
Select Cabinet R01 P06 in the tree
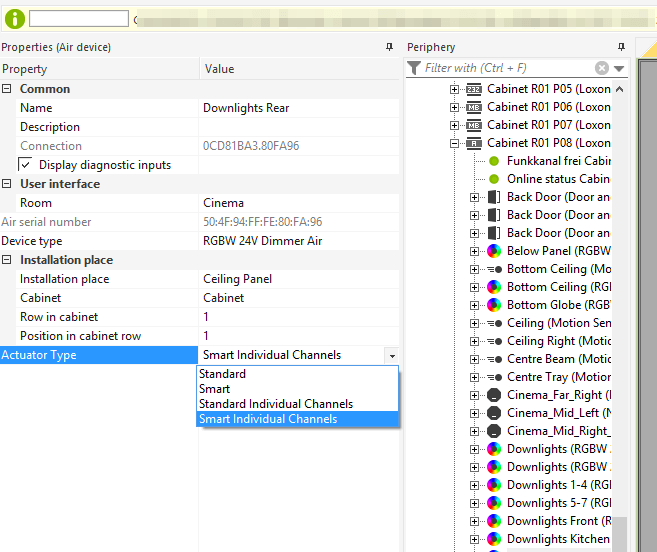tap(548, 107)
